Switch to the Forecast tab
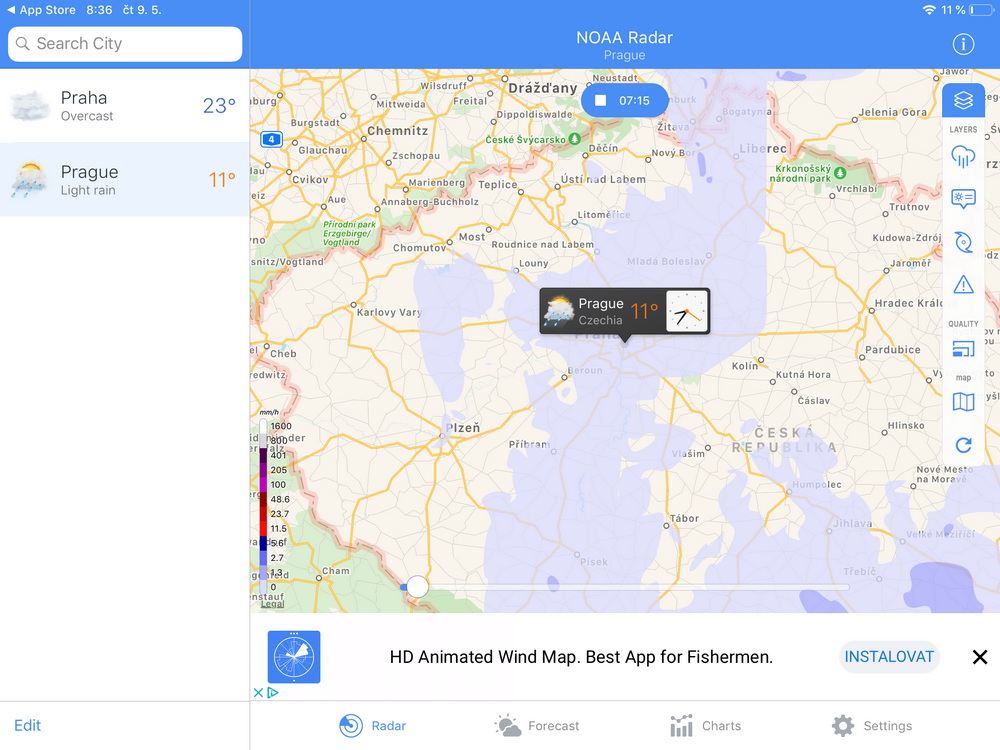 [x=536, y=726]
